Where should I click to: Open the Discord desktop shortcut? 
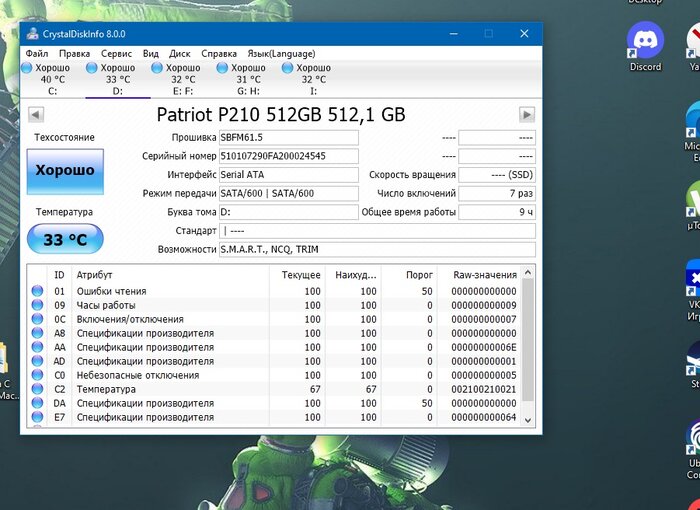[645, 46]
